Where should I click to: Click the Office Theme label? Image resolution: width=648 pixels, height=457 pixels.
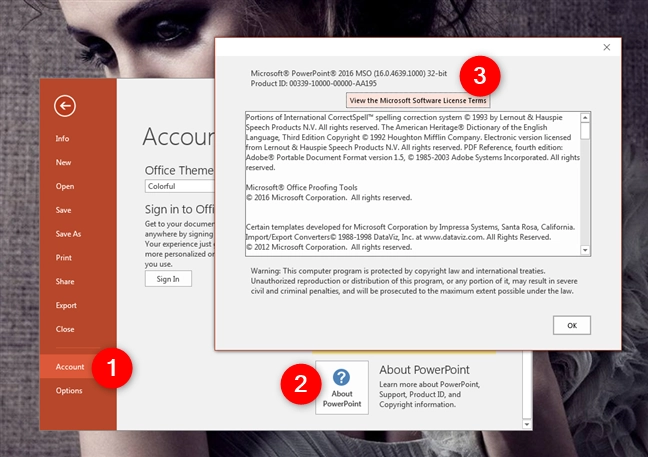[x=179, y=170]
